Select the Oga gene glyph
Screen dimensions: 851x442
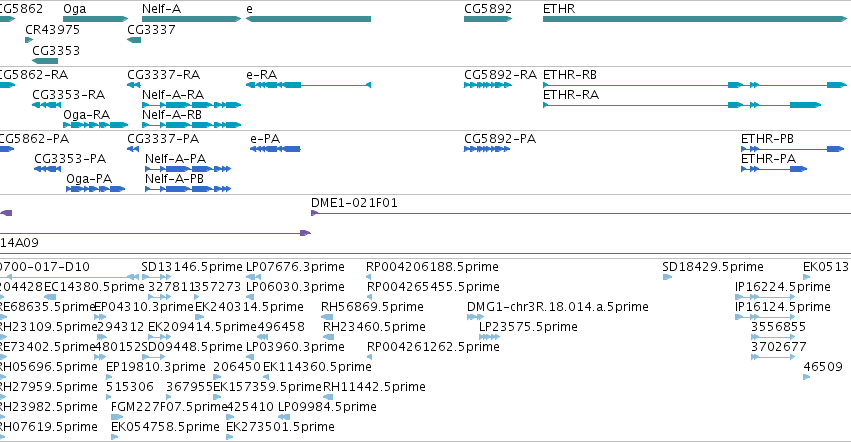pyautogui.click(x=96, y=19)
